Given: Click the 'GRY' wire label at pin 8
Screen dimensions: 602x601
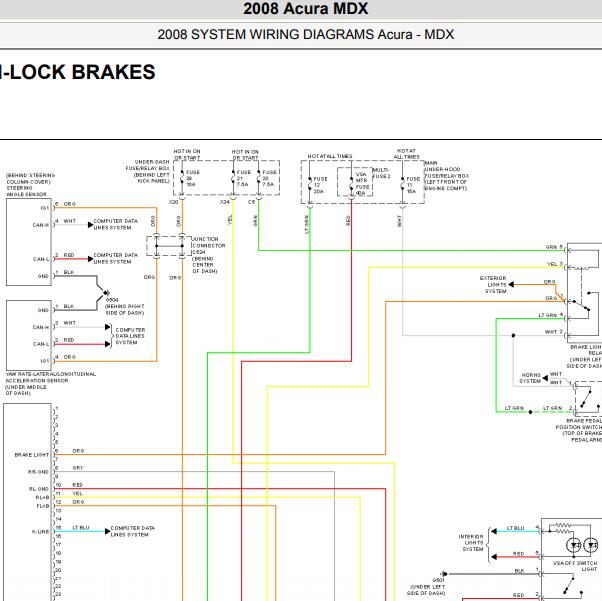Looking at the screenshot, I should (78, 468).
